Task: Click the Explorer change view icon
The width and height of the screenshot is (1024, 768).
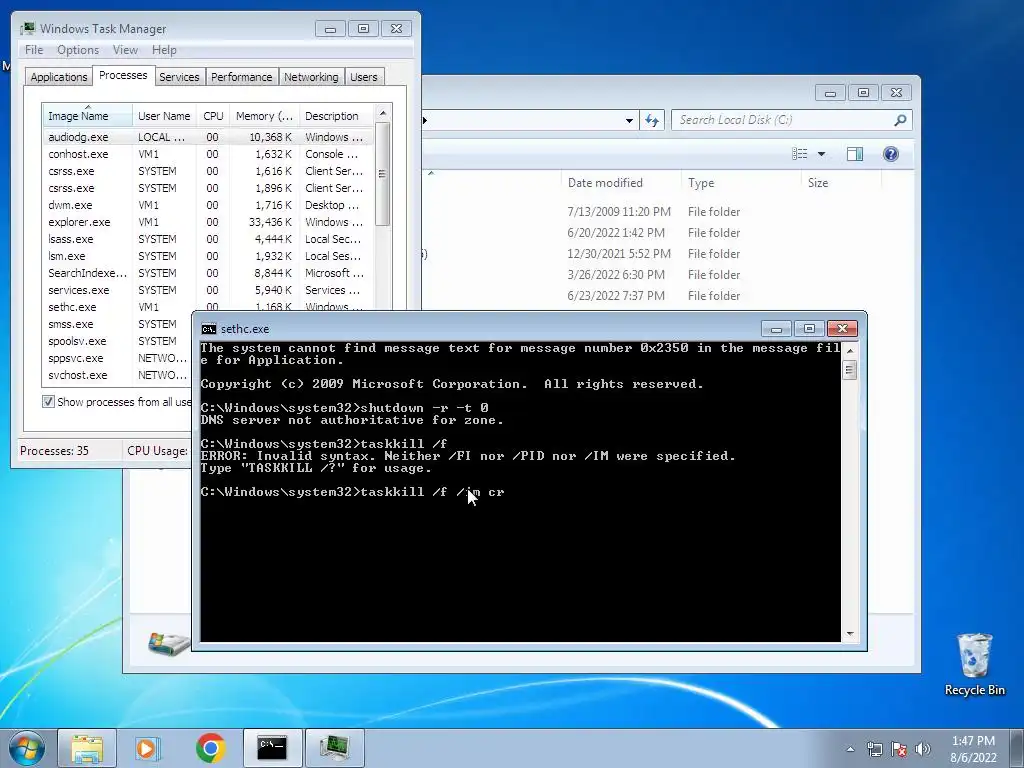Action: point(800,154)
